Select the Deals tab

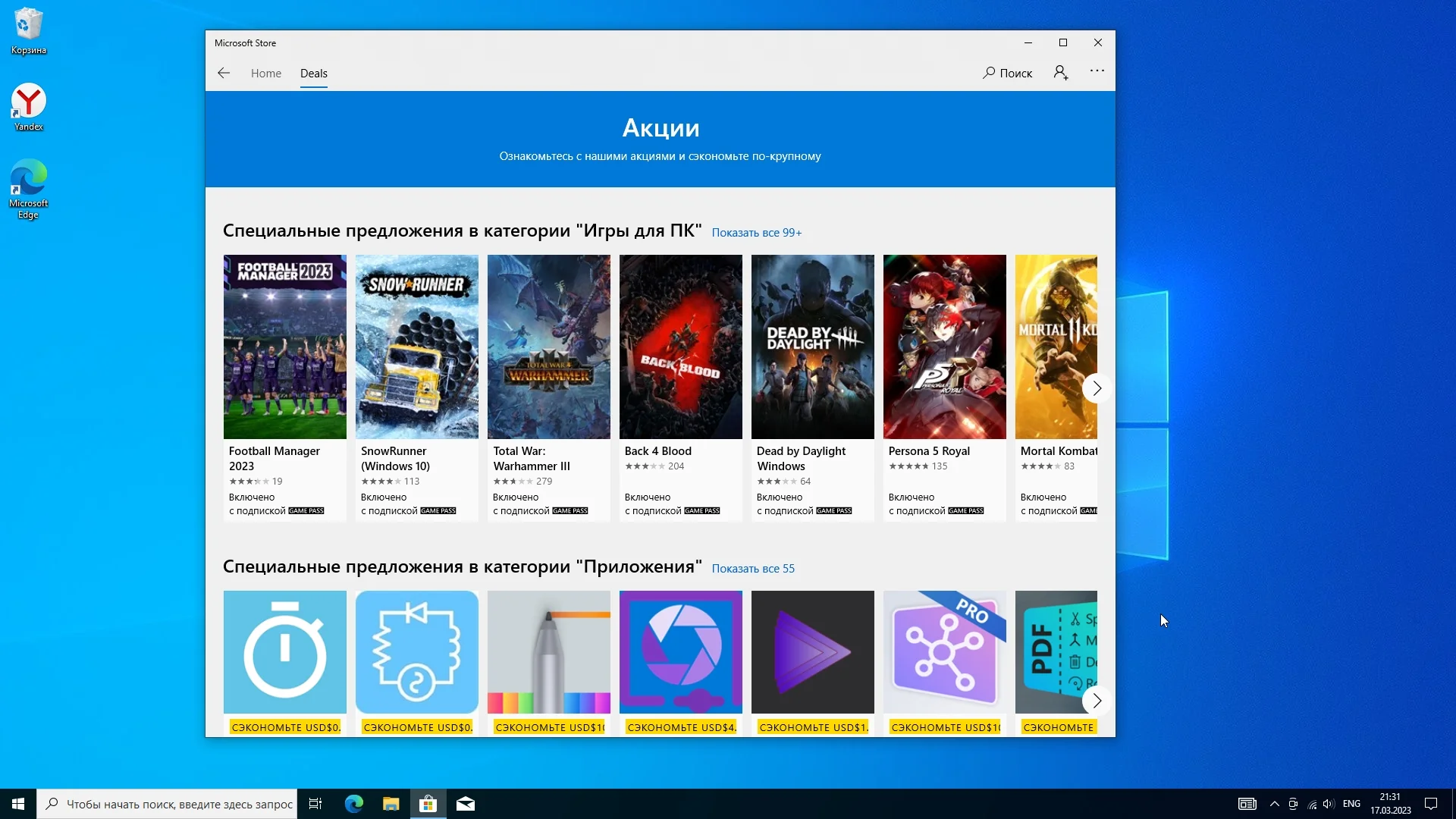(314, 74)
